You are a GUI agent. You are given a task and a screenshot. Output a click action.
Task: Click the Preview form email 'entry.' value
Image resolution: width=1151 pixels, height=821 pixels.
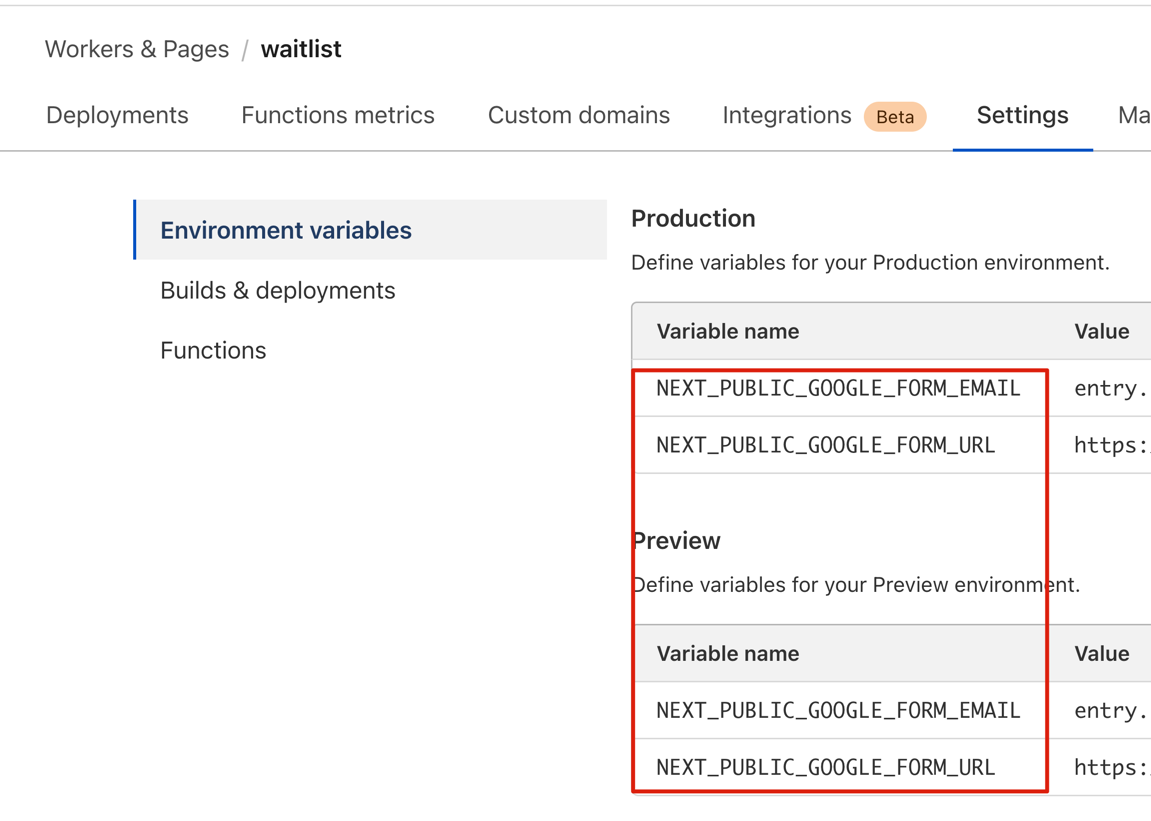click(1110, 711)
